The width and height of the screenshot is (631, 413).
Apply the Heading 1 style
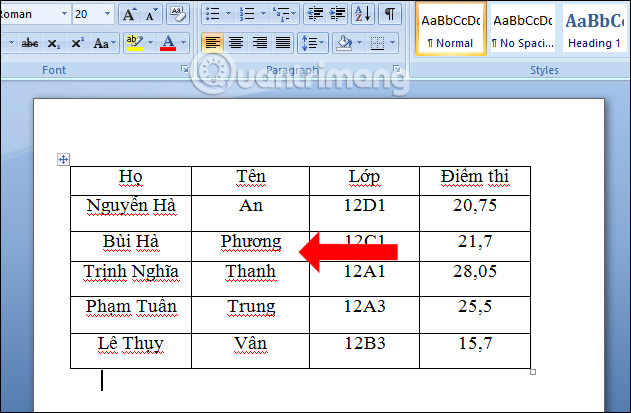tap(594, 29)
